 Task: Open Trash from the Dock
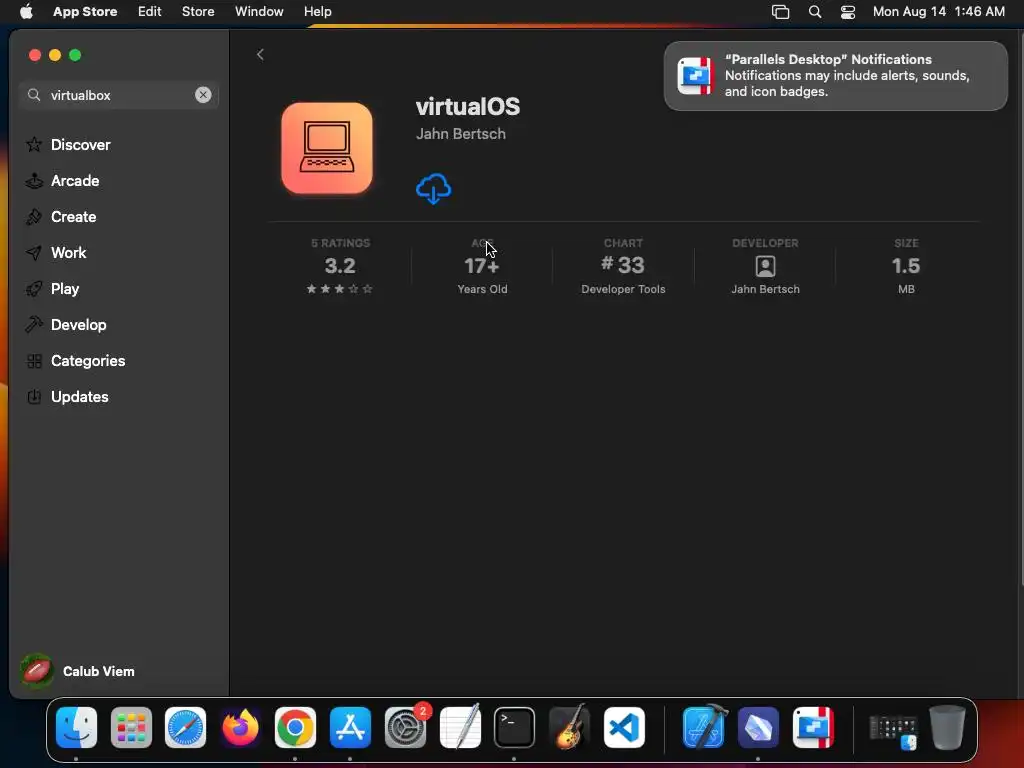(947, 727)
